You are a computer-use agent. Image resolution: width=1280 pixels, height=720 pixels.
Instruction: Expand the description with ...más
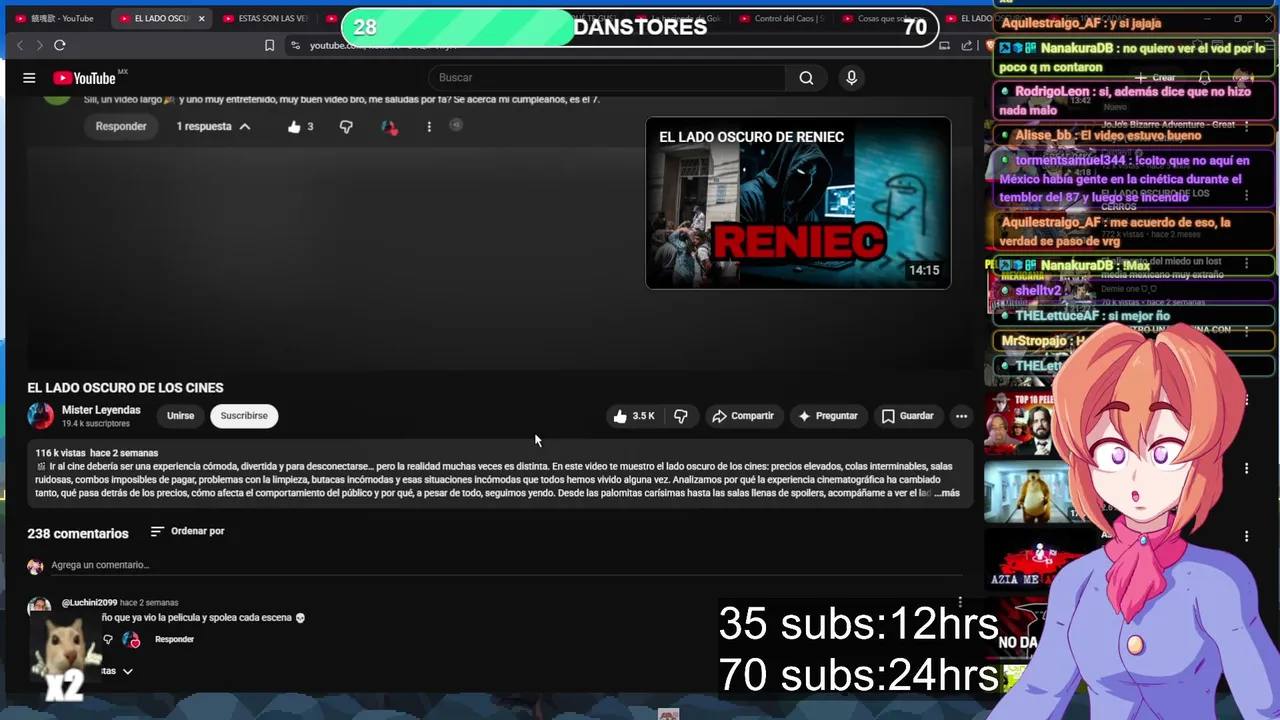pos(947,493)
